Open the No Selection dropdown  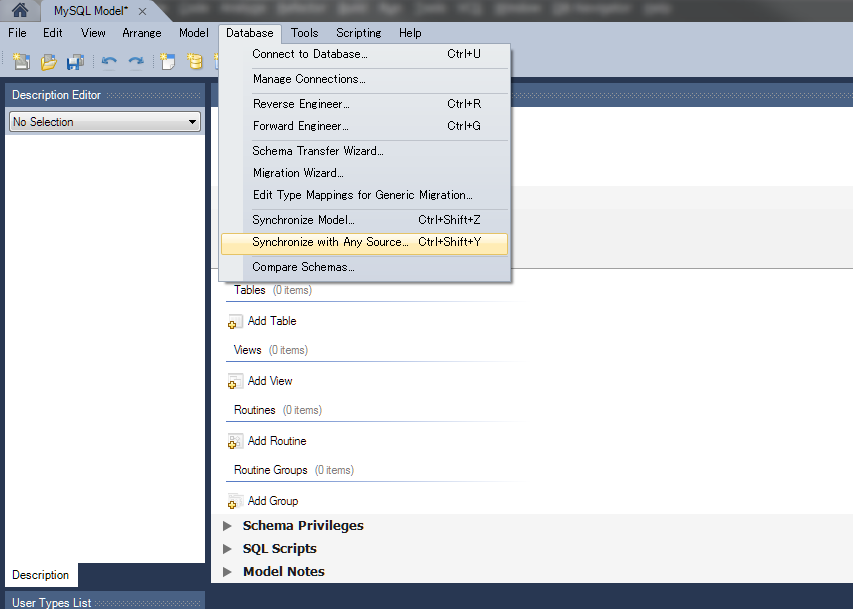(105, 122)
